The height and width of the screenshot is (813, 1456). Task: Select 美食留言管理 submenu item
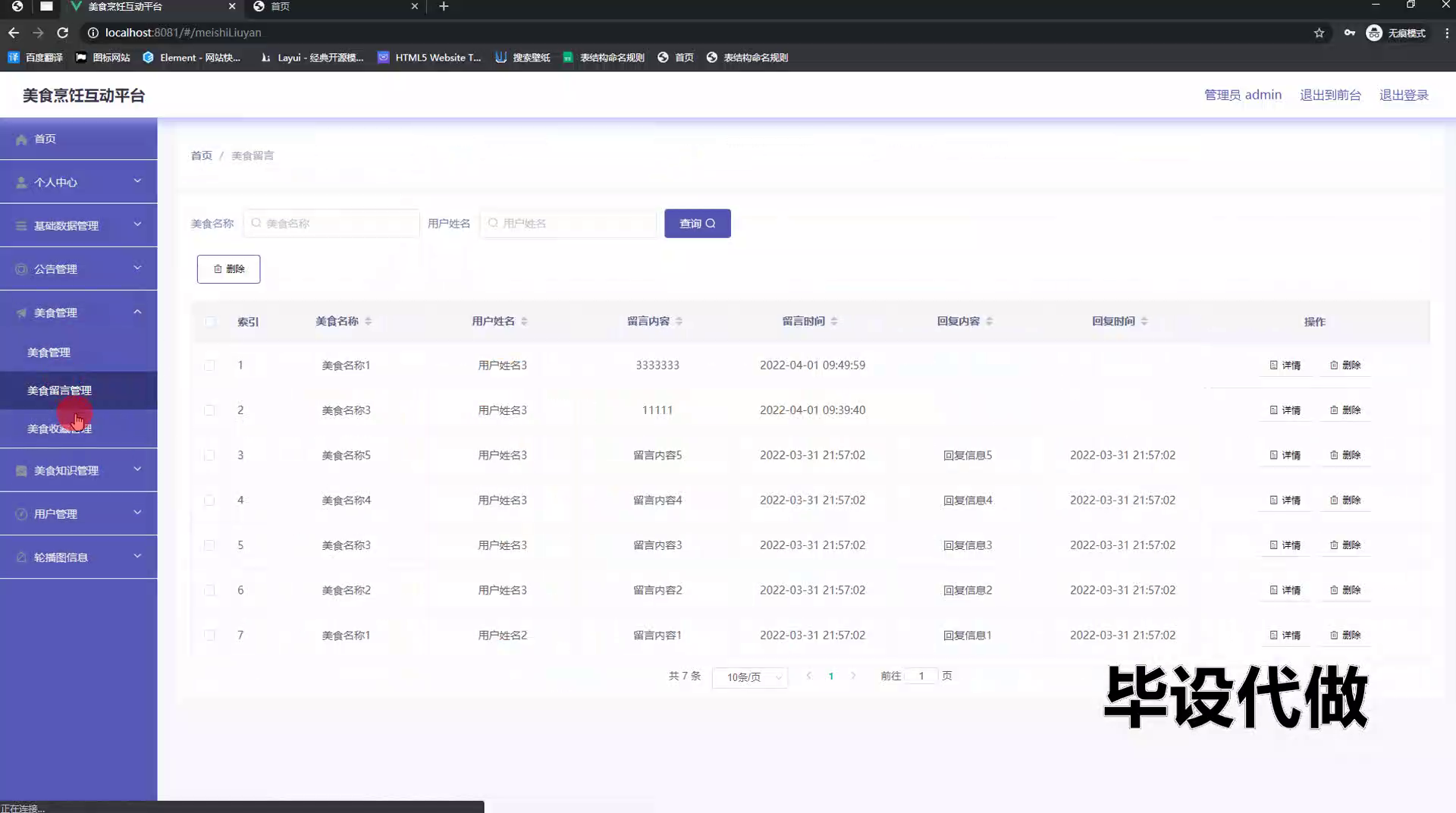coord(79,390)
